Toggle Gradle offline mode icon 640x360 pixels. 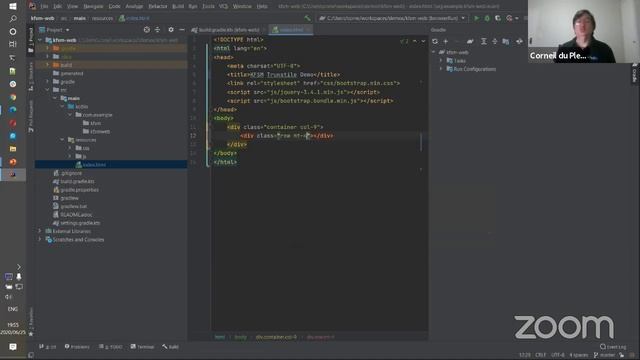519,41
